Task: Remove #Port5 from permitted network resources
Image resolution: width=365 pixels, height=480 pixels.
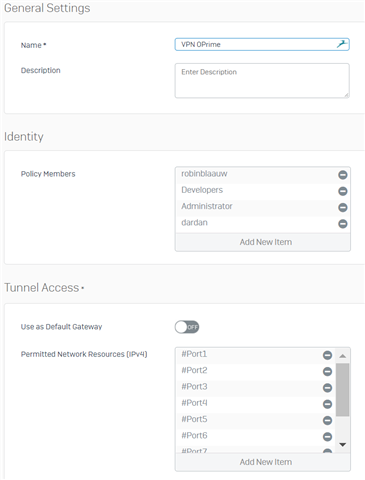Action: tap(327, 420)
